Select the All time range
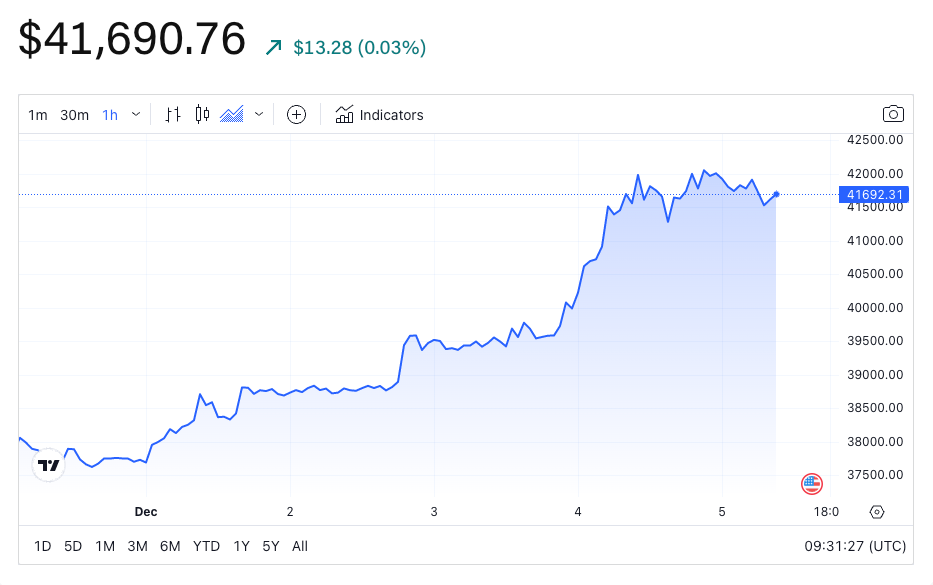 [299, 546]
